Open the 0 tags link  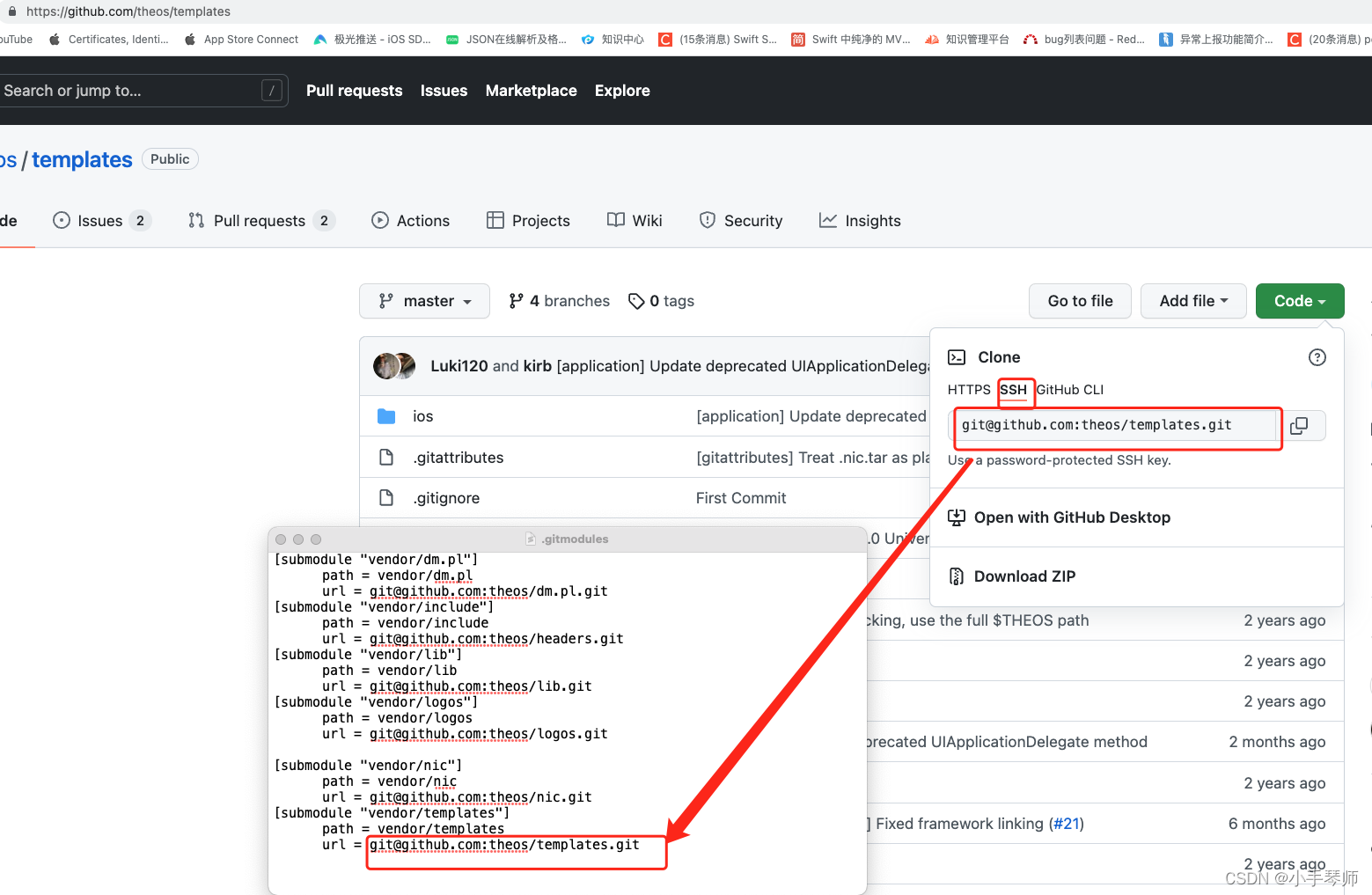pyautogui.click(x=662, y=301)
